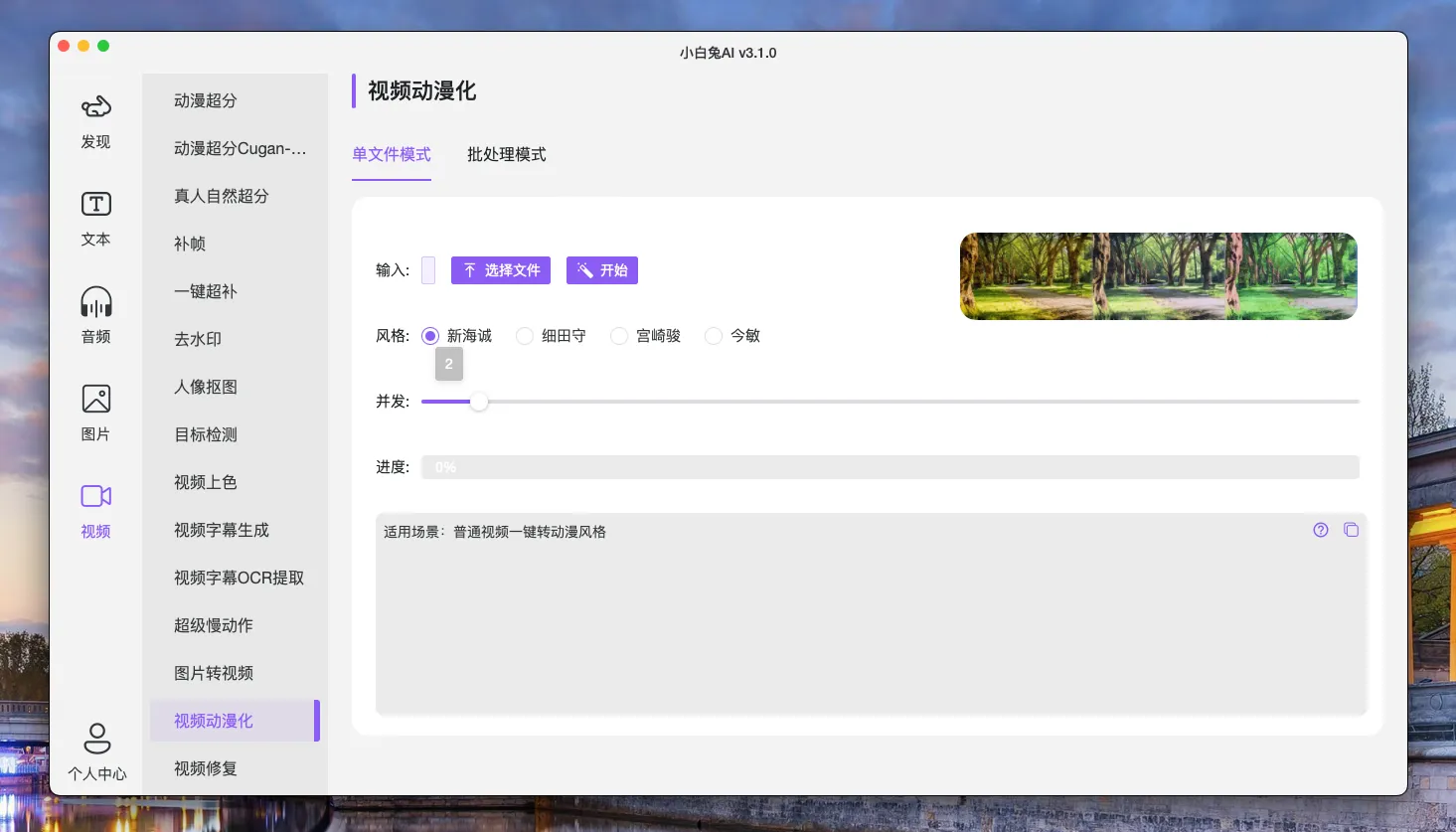1456x832 pixels.
Task: Click the 输入 file path field
Action: pos(428,270)
